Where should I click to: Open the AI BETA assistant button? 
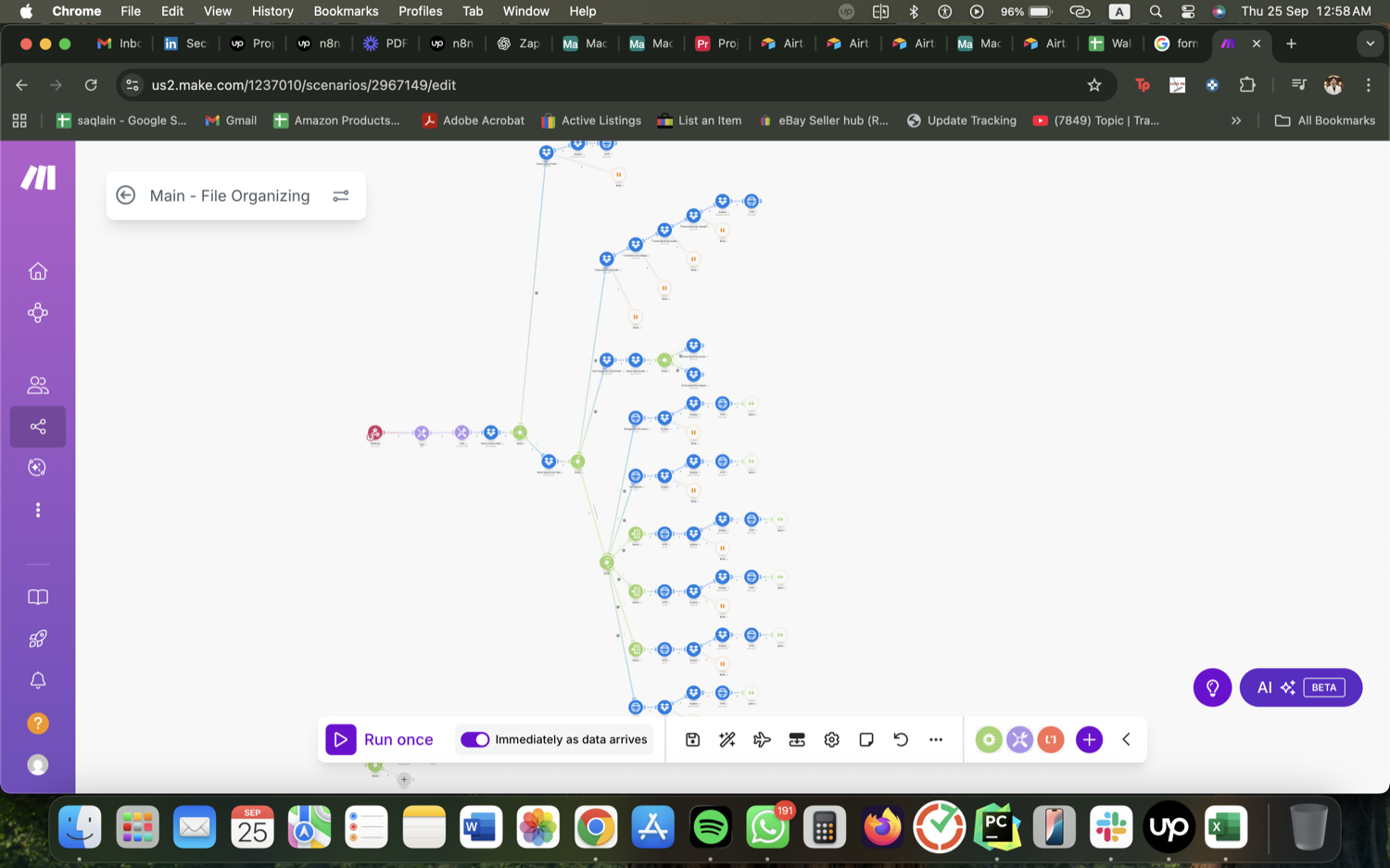click(x=1300, y=687)
